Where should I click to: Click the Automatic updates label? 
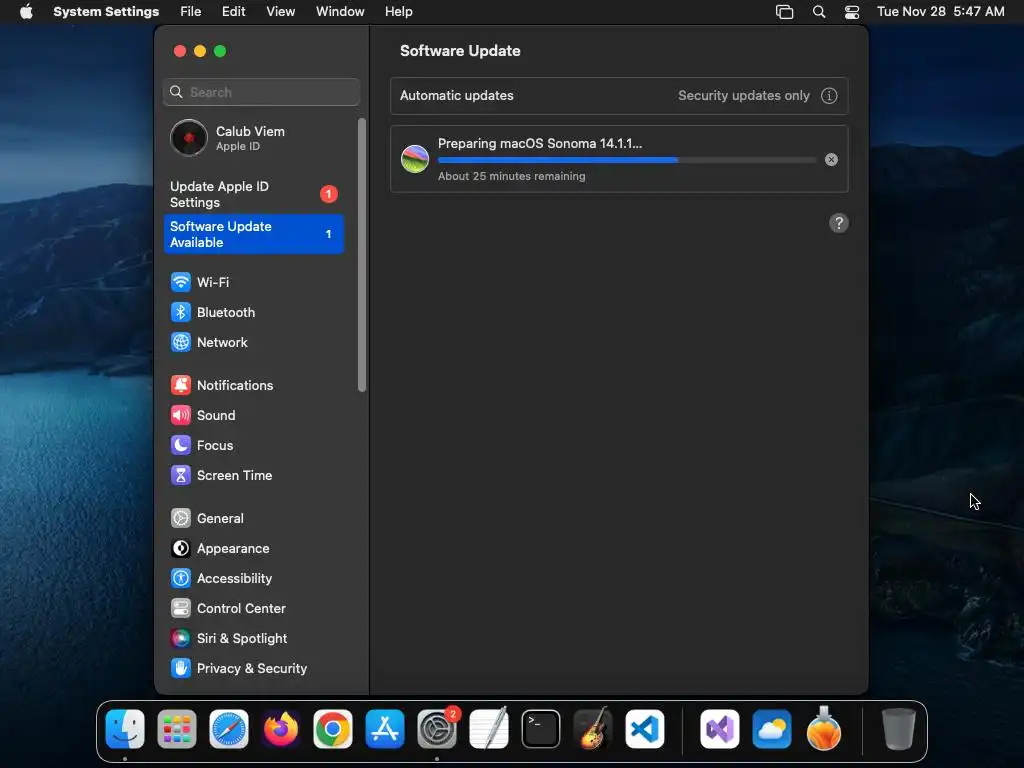click(456, 95)
